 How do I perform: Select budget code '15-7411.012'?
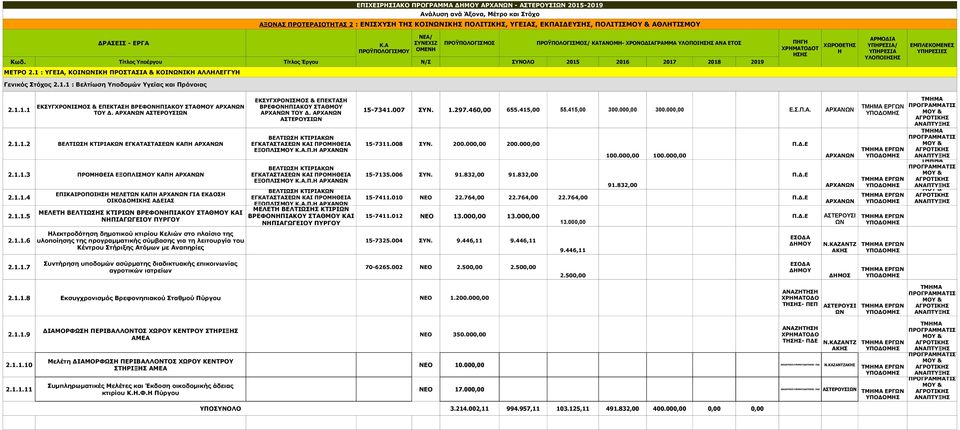[384, 216]
